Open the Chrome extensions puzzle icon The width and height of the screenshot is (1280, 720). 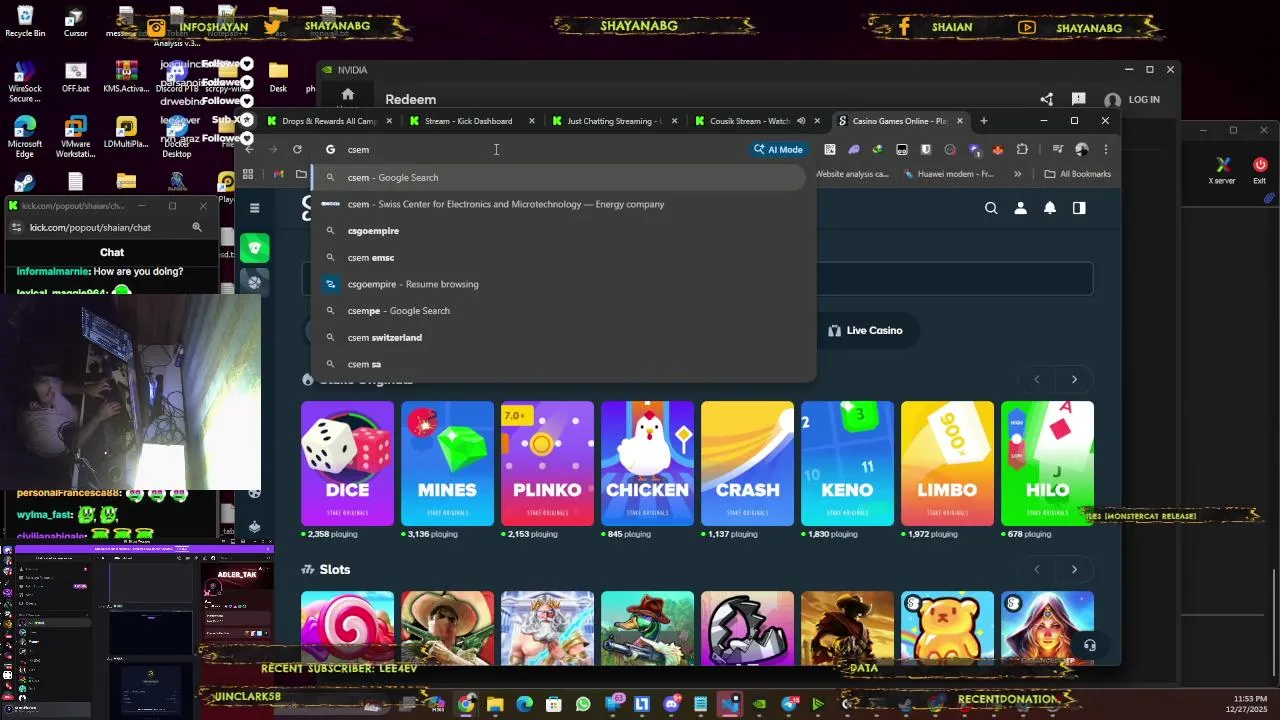pos(1022,149)
